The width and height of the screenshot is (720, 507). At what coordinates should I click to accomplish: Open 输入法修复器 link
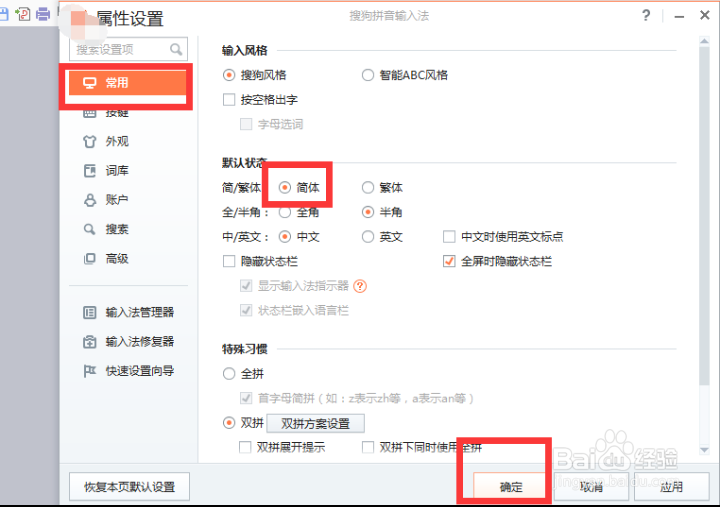(140, 342)
